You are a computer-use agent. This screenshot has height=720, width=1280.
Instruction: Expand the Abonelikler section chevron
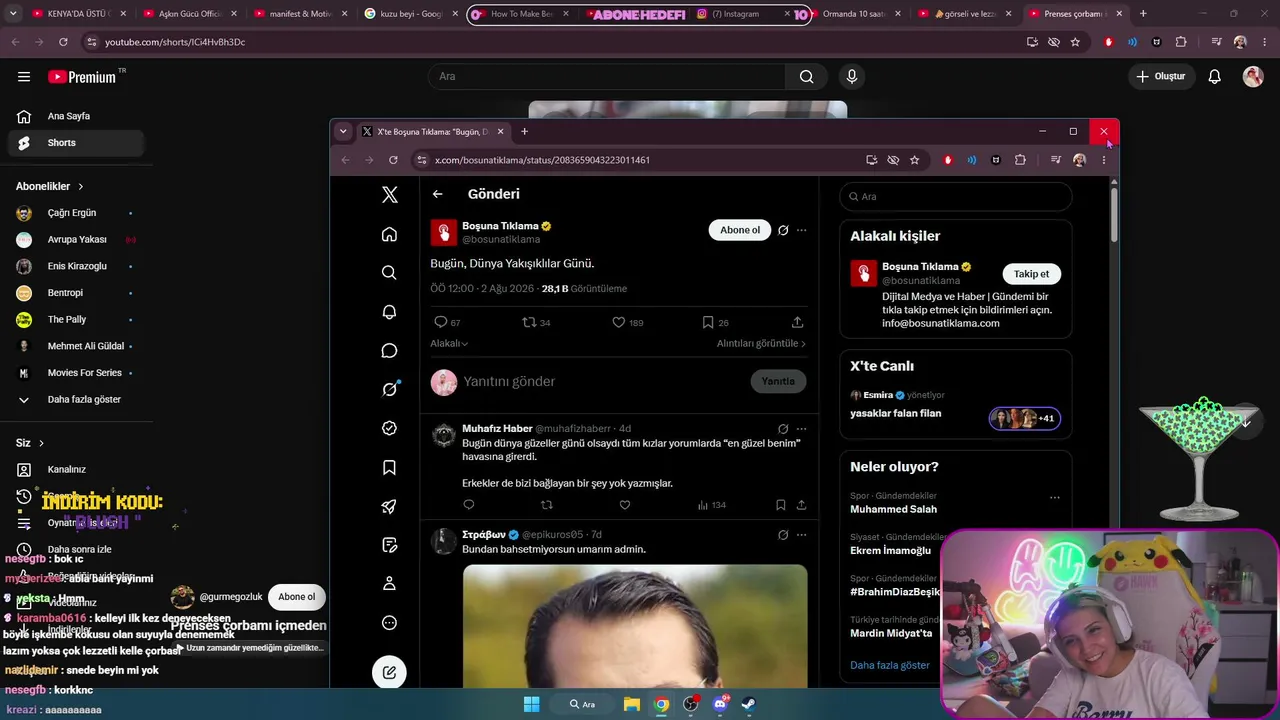[x=81, y=187]
